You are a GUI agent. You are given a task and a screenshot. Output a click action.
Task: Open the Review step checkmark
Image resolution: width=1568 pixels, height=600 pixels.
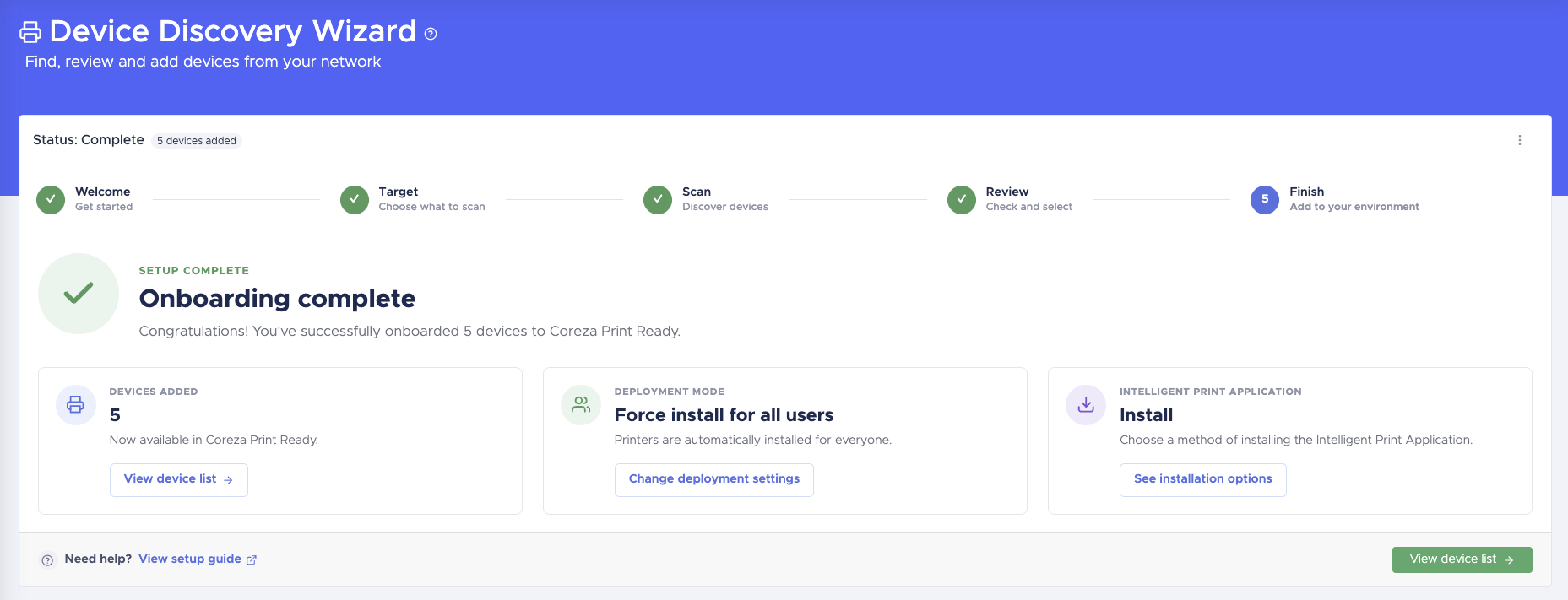[962, 200]
